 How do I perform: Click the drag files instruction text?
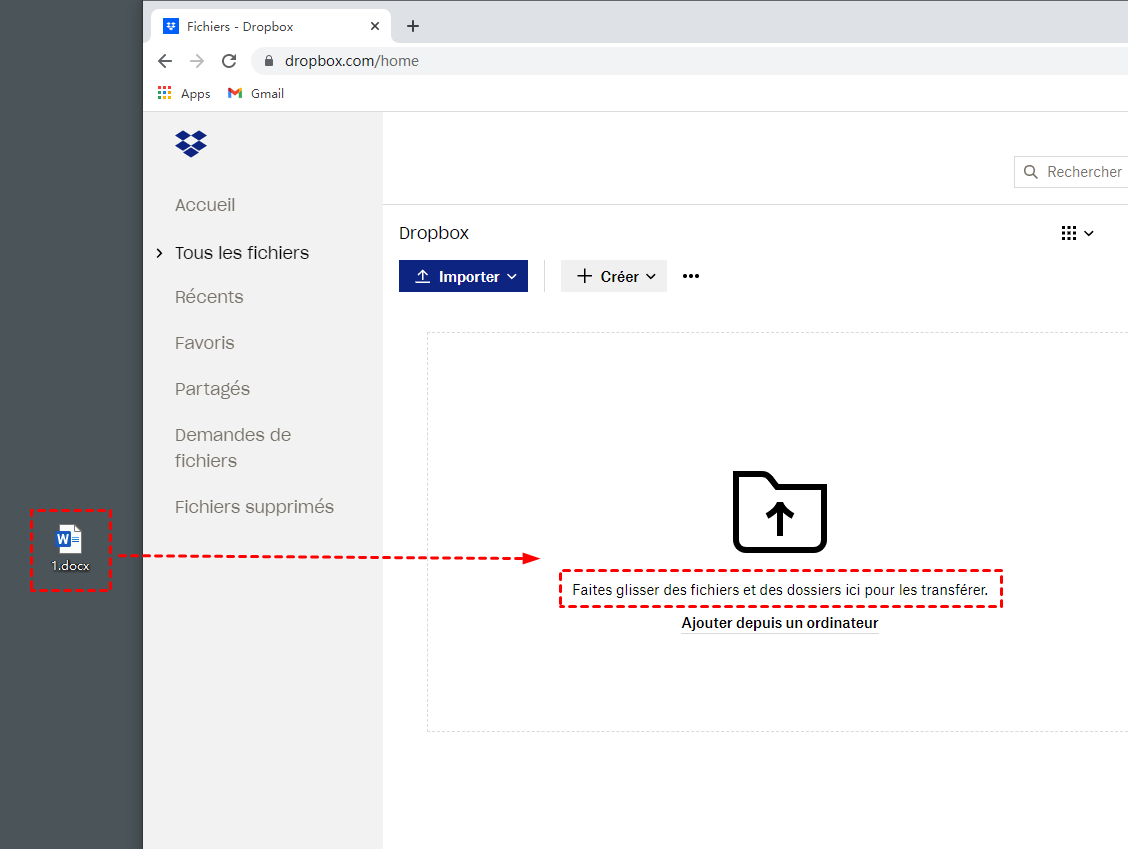pos(780,590)
